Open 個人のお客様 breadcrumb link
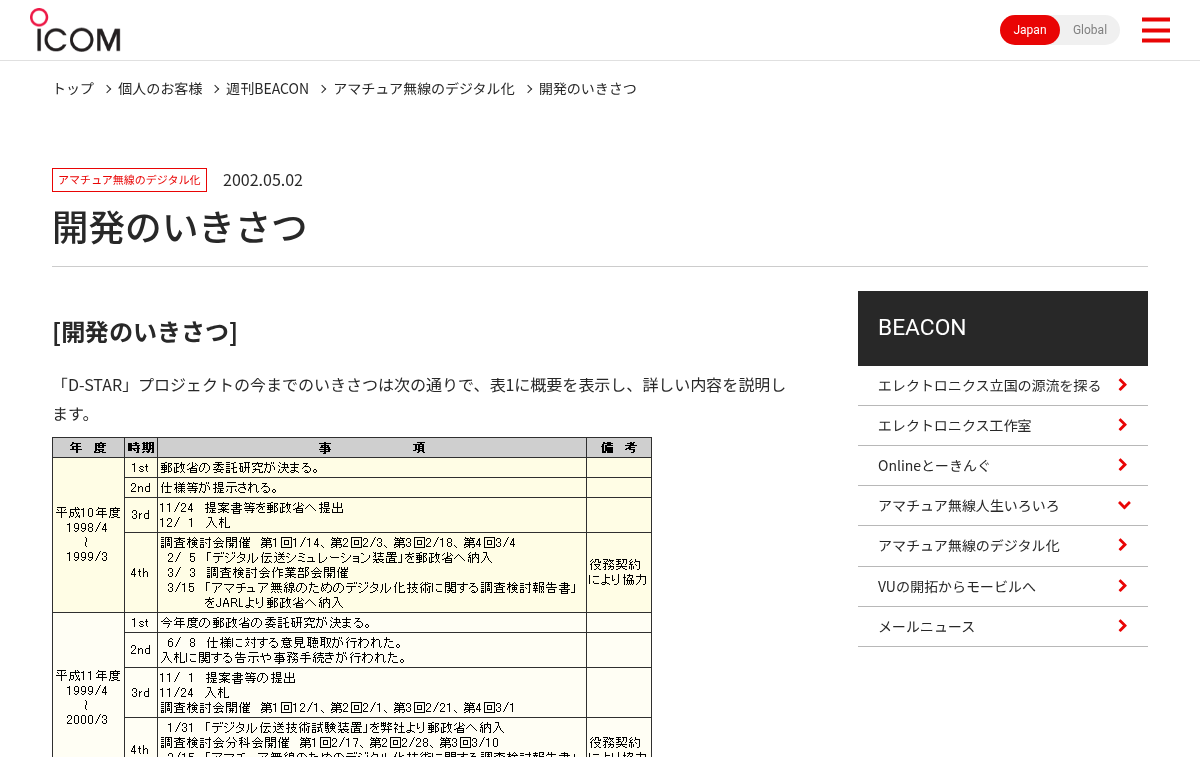The height and width of the screenshot is (757, 1200). click(x=160, y=89)
